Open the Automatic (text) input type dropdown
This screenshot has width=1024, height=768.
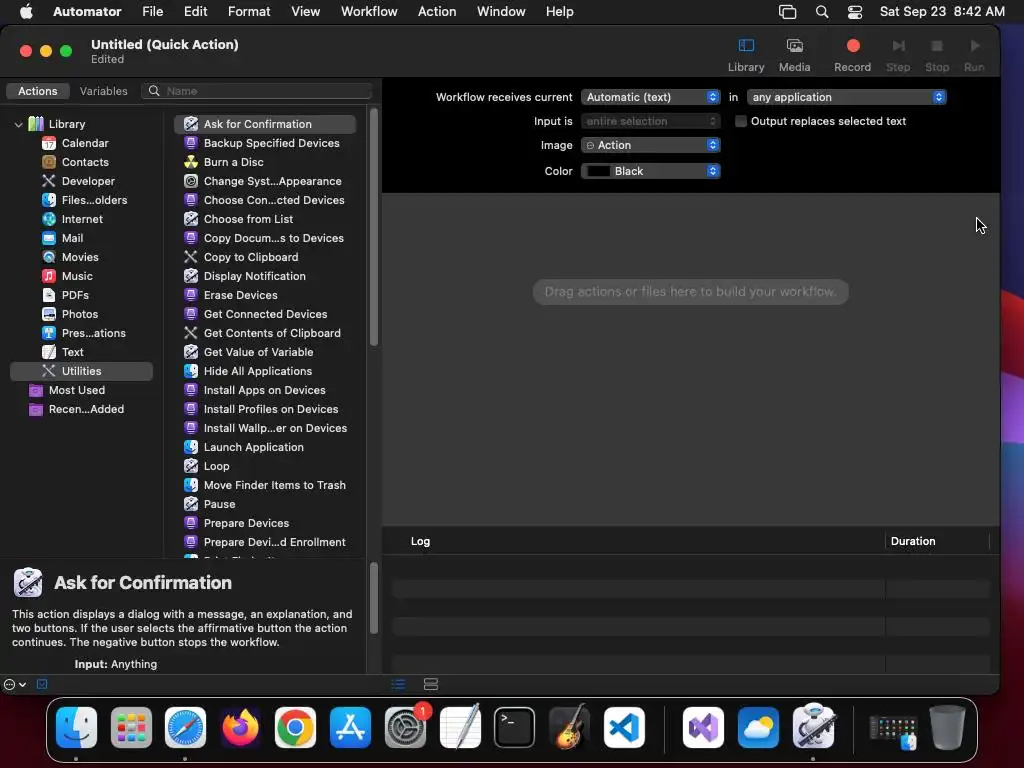click(x=650, y=97)
